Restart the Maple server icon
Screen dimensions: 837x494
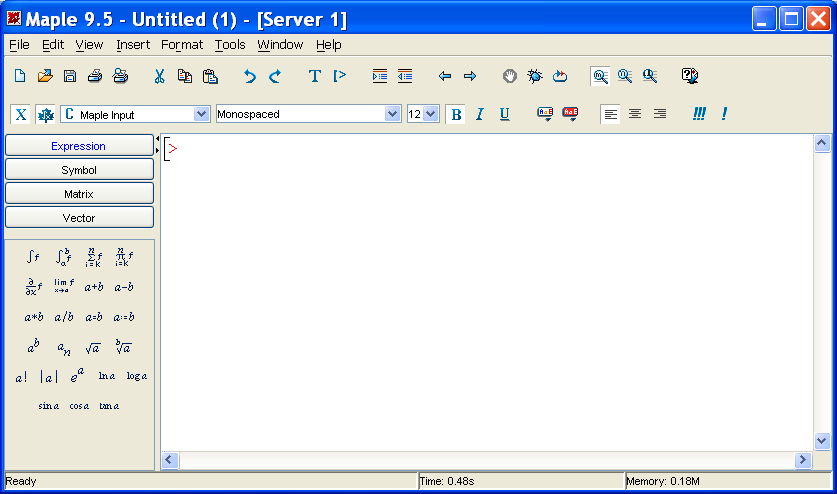tap(559, 76)
